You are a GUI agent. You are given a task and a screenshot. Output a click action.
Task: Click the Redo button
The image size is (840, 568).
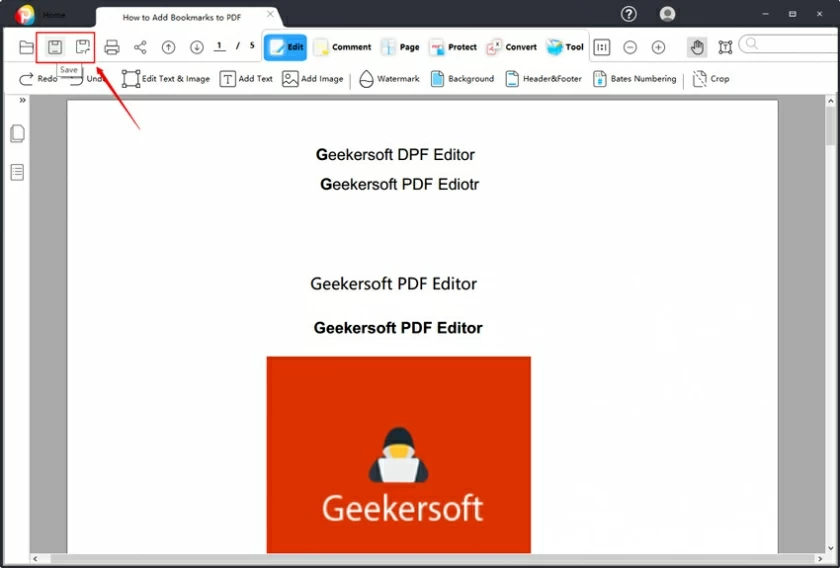click(38, 79)
